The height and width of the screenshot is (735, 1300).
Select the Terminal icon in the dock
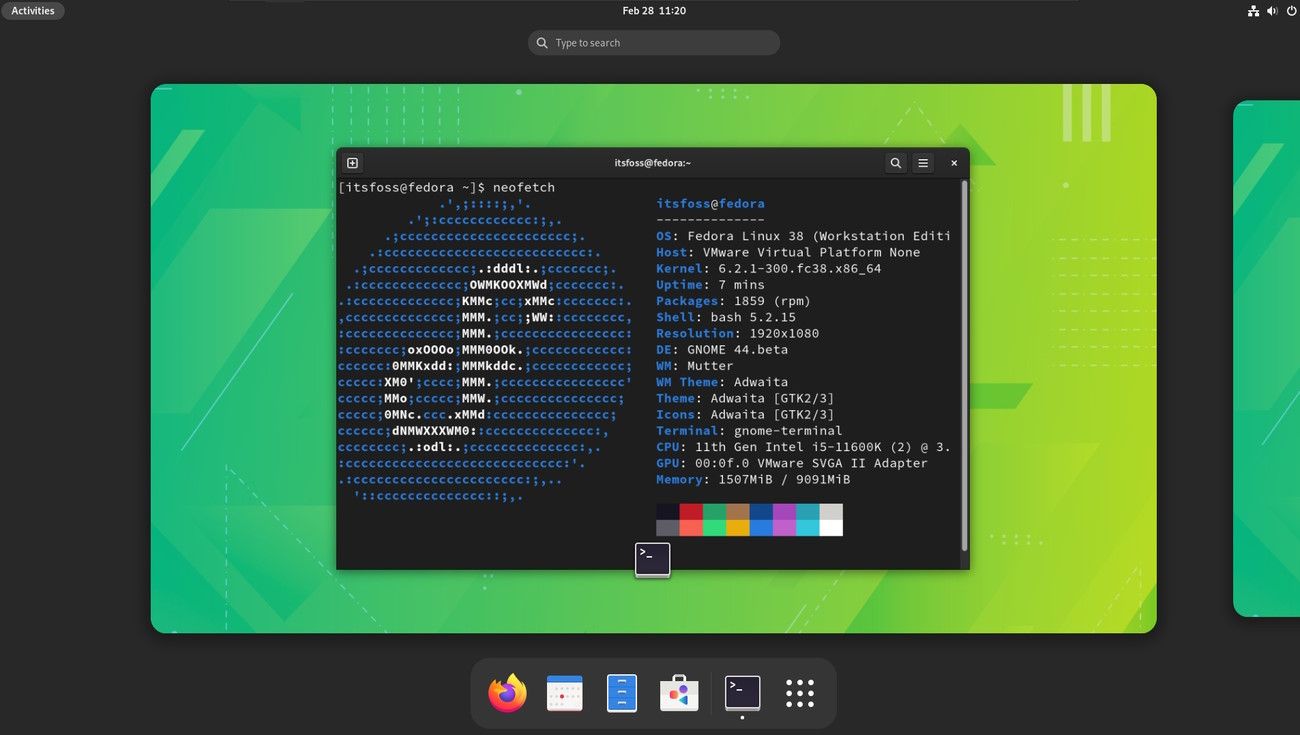click(741, 692)
